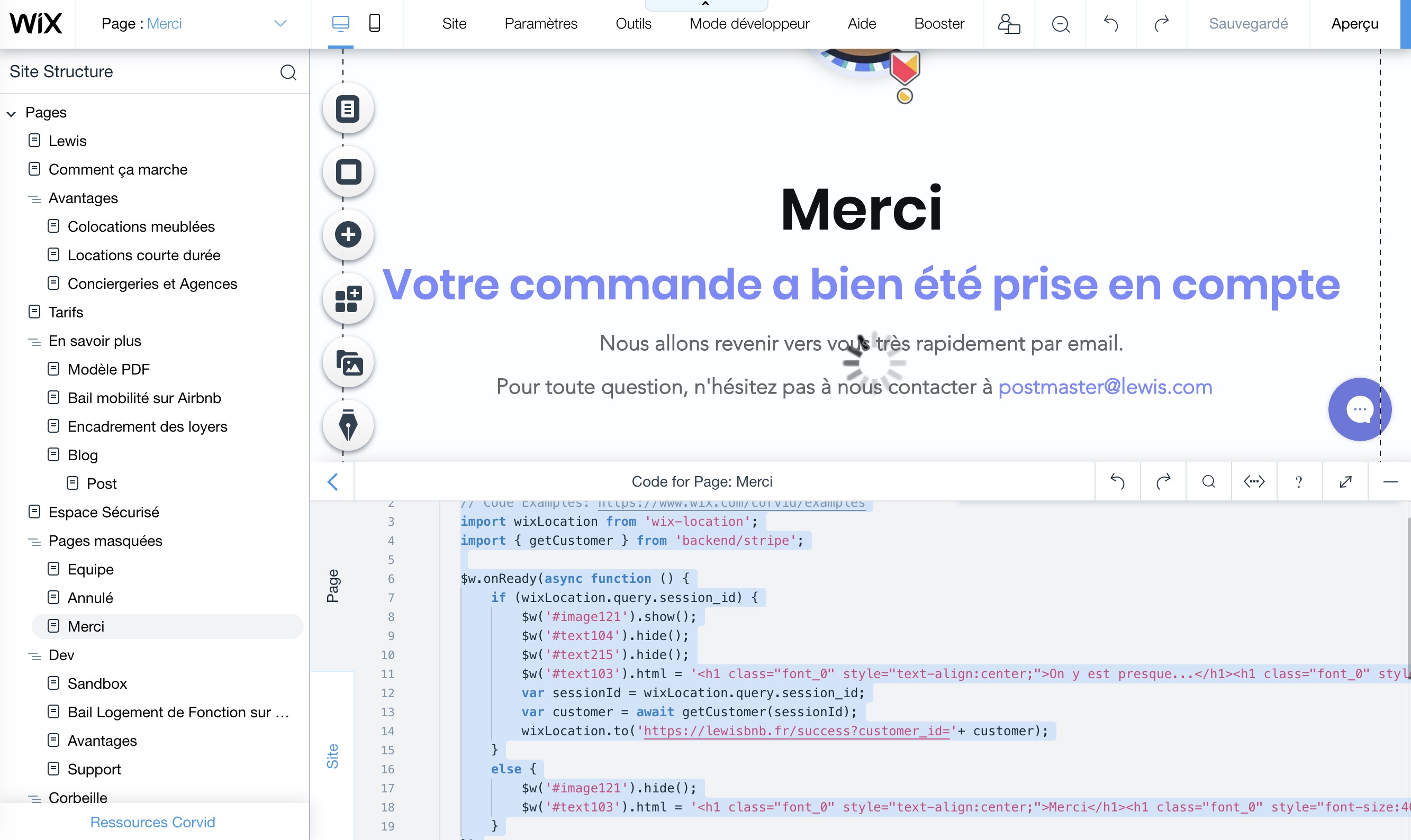Click the postmaster@lewis.com email link
This screenshot has height=840, width=1411.
click(1105, 387)
